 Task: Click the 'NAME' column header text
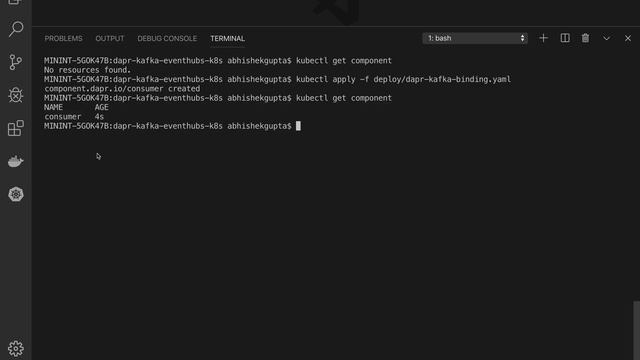point(53,107)
